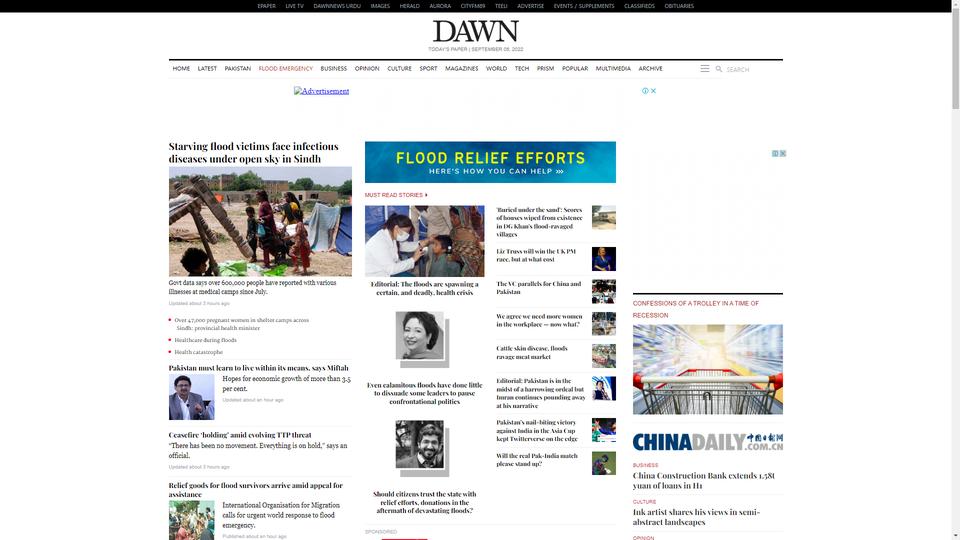Open relief goods for flood survivors headline
This screenshot has width=960, height=540.
click(255, 490)
